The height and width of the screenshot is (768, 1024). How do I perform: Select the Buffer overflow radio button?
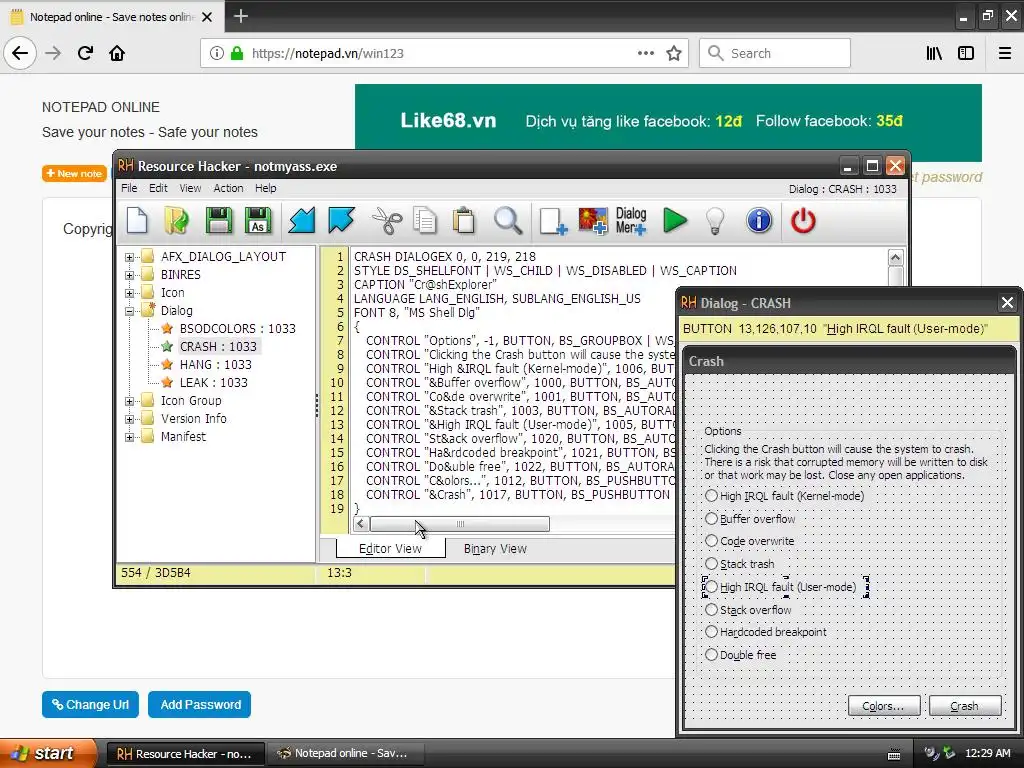coord(711,519)
